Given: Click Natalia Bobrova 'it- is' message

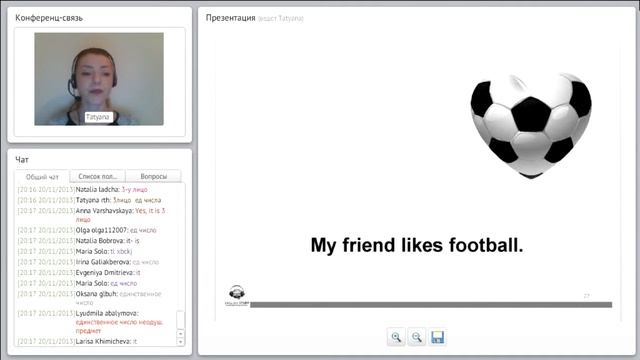Looking at the screenshot, I should tap(78, 241).
